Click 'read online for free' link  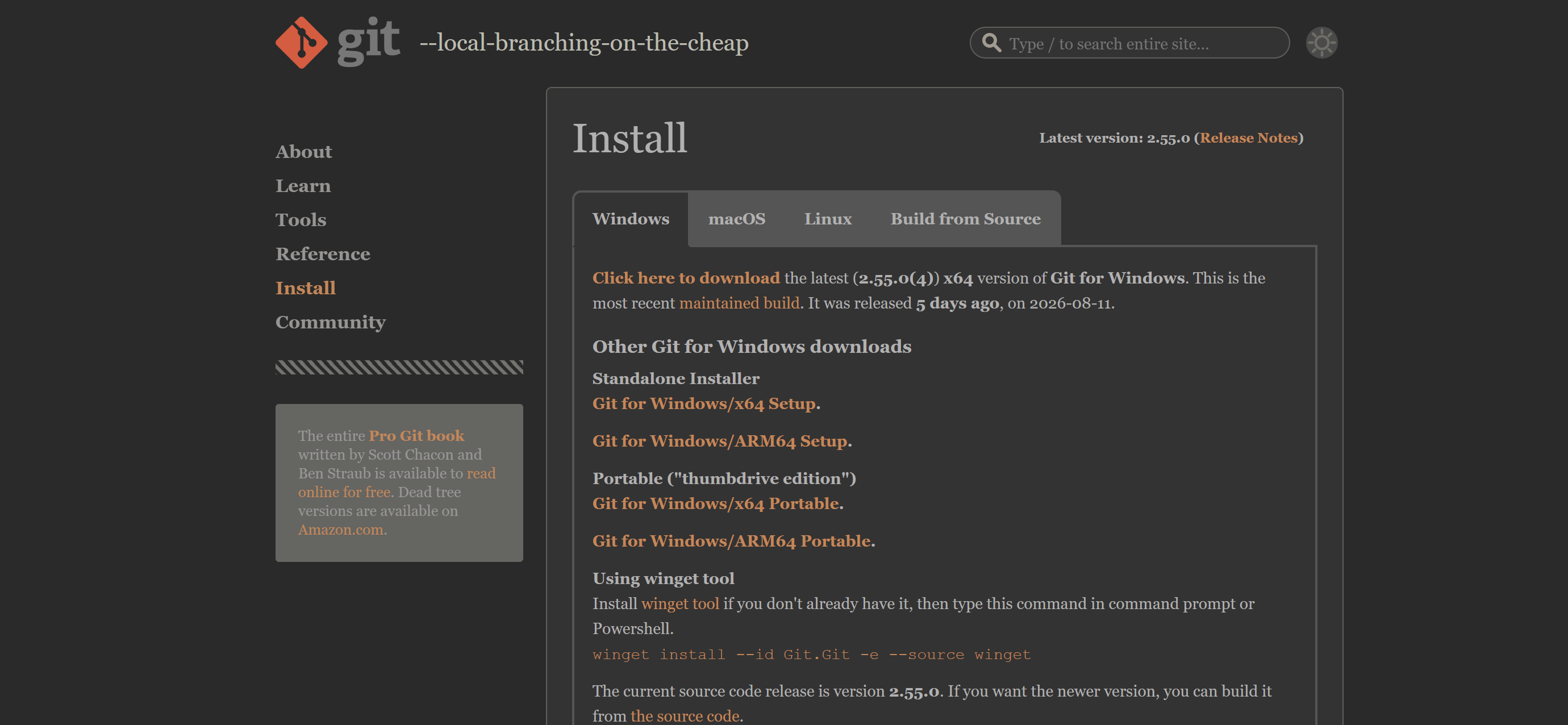pos(397,483)
